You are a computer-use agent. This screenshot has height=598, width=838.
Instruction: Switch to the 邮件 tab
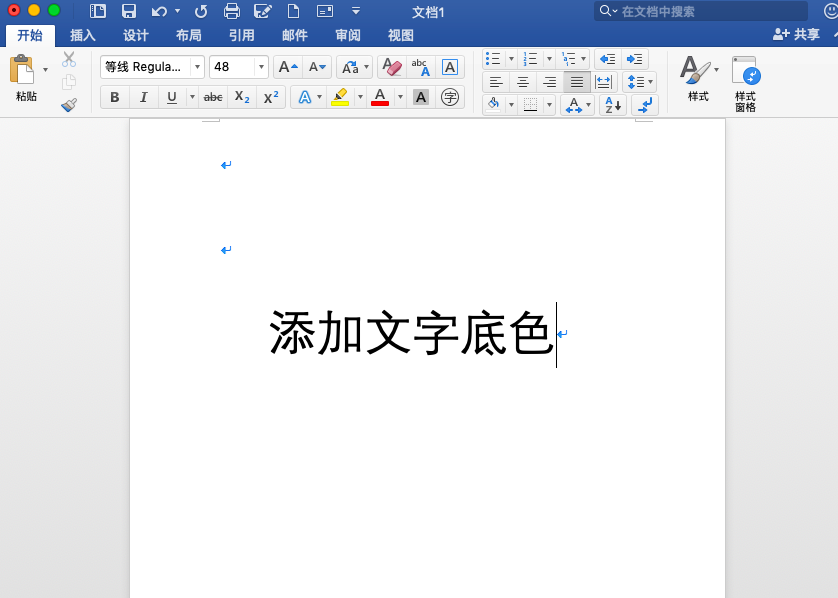click(294, 35)
